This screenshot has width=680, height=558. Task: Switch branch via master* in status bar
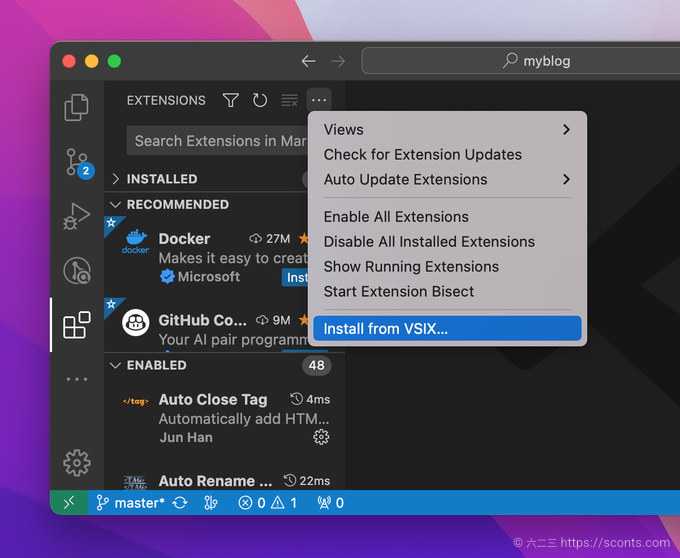[x=130, y=503]
